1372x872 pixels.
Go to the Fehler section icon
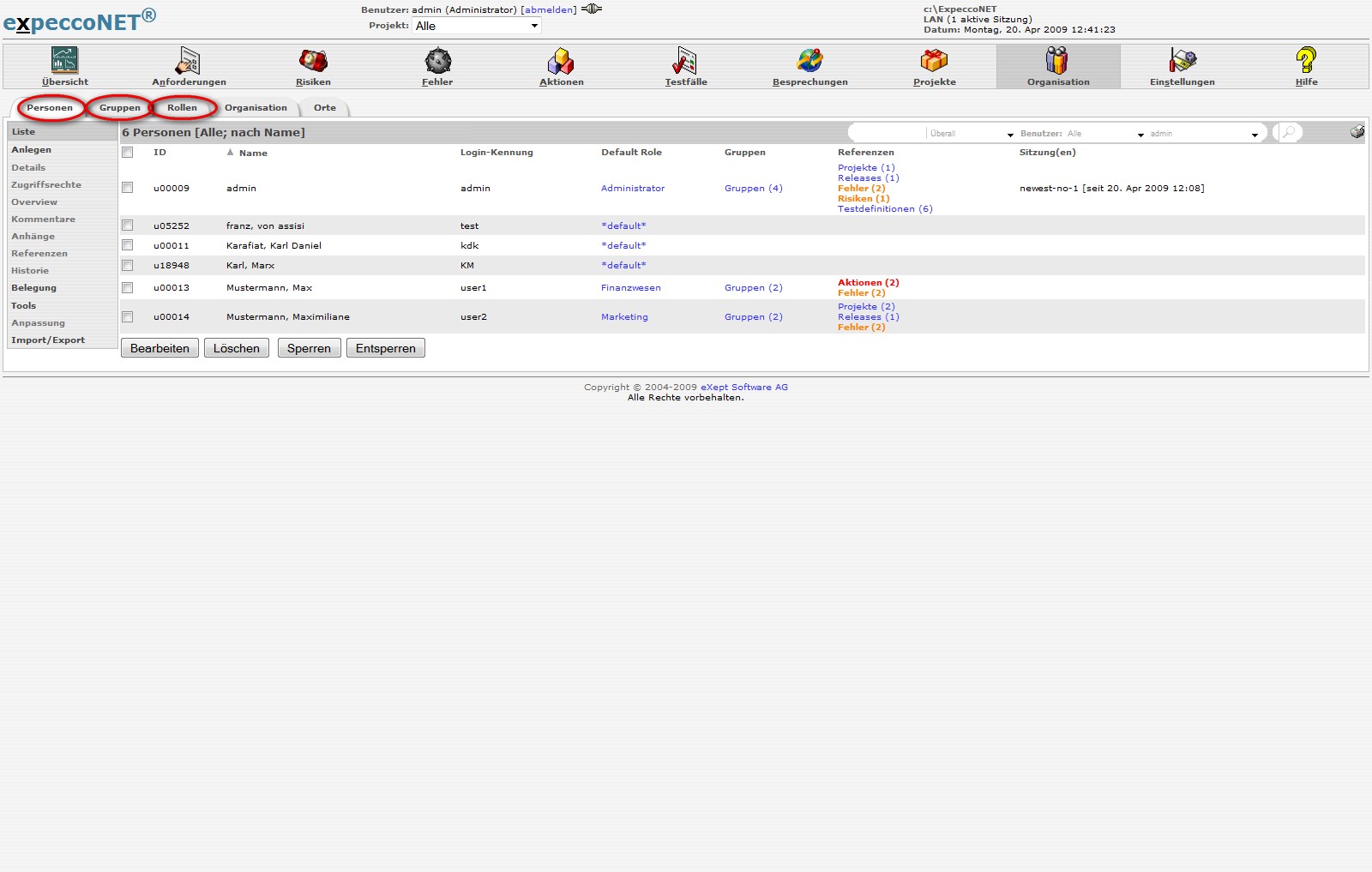point(437,61)
